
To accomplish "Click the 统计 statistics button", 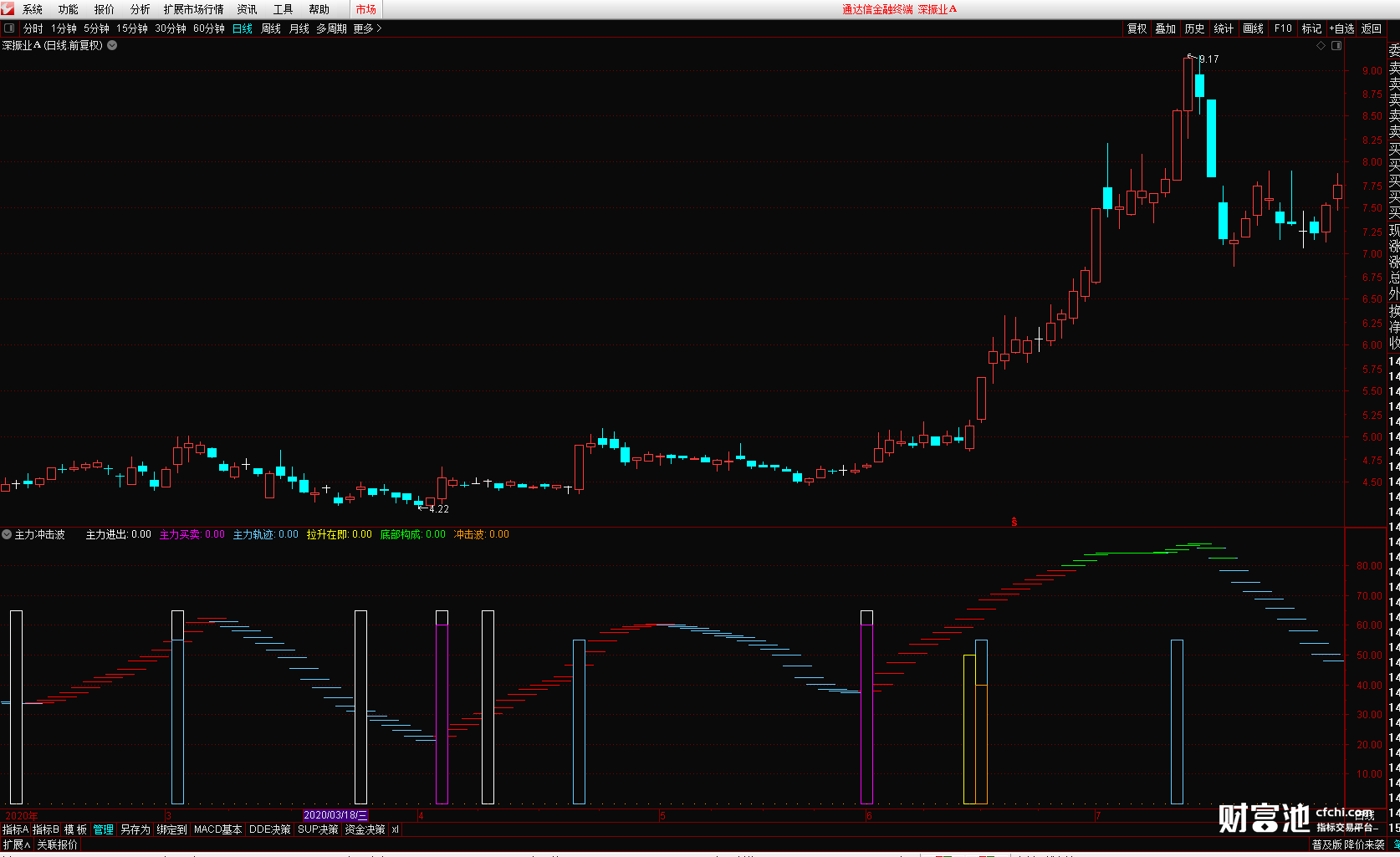I will coord(1224,28).
